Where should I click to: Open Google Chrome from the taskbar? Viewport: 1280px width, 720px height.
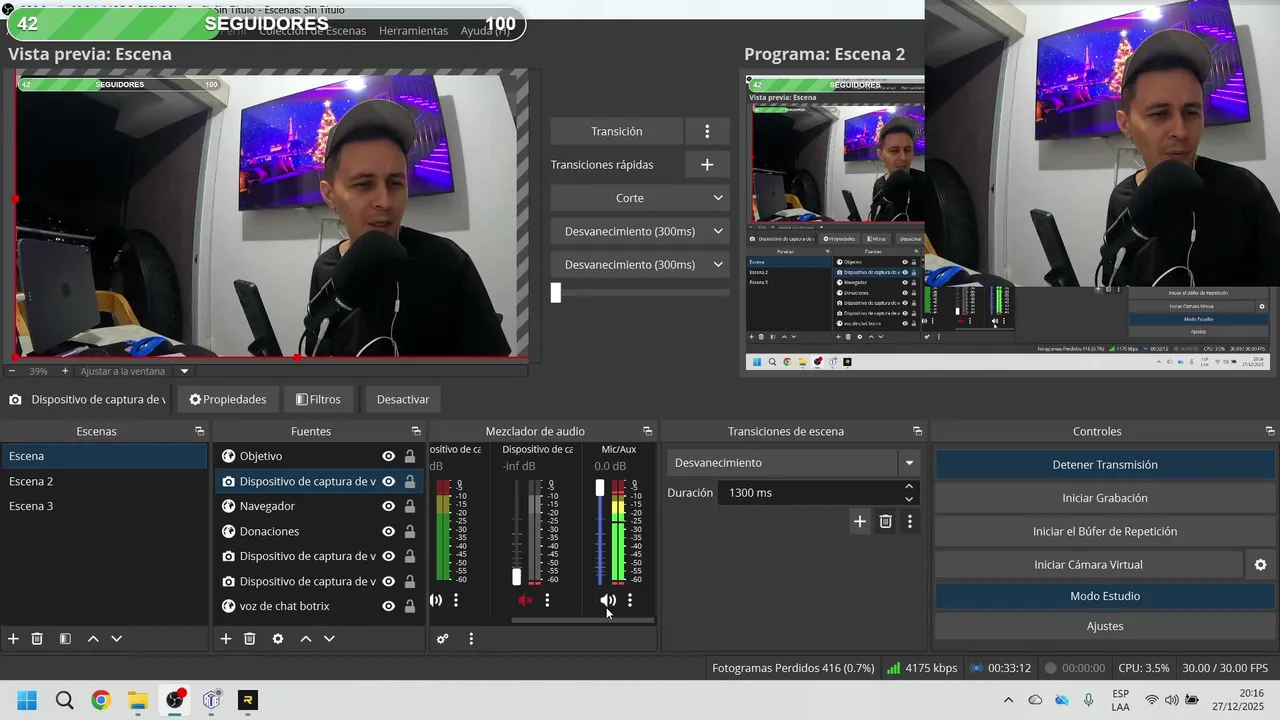pos(101,700)
